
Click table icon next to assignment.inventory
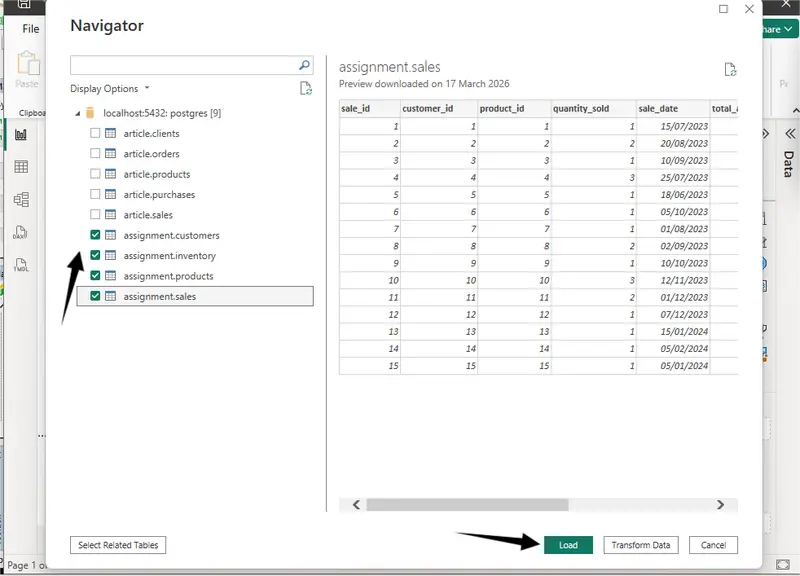tap(110, 256)
